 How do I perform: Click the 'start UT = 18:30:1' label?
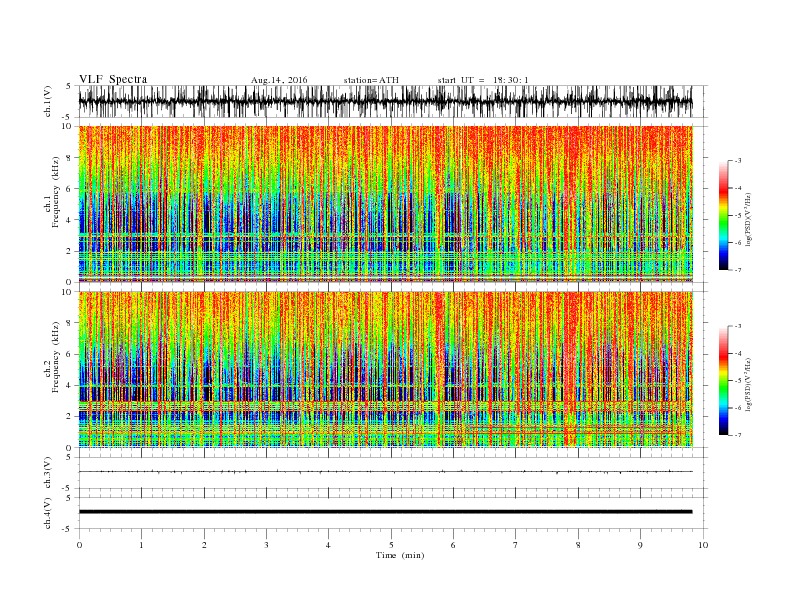(483, 80)
